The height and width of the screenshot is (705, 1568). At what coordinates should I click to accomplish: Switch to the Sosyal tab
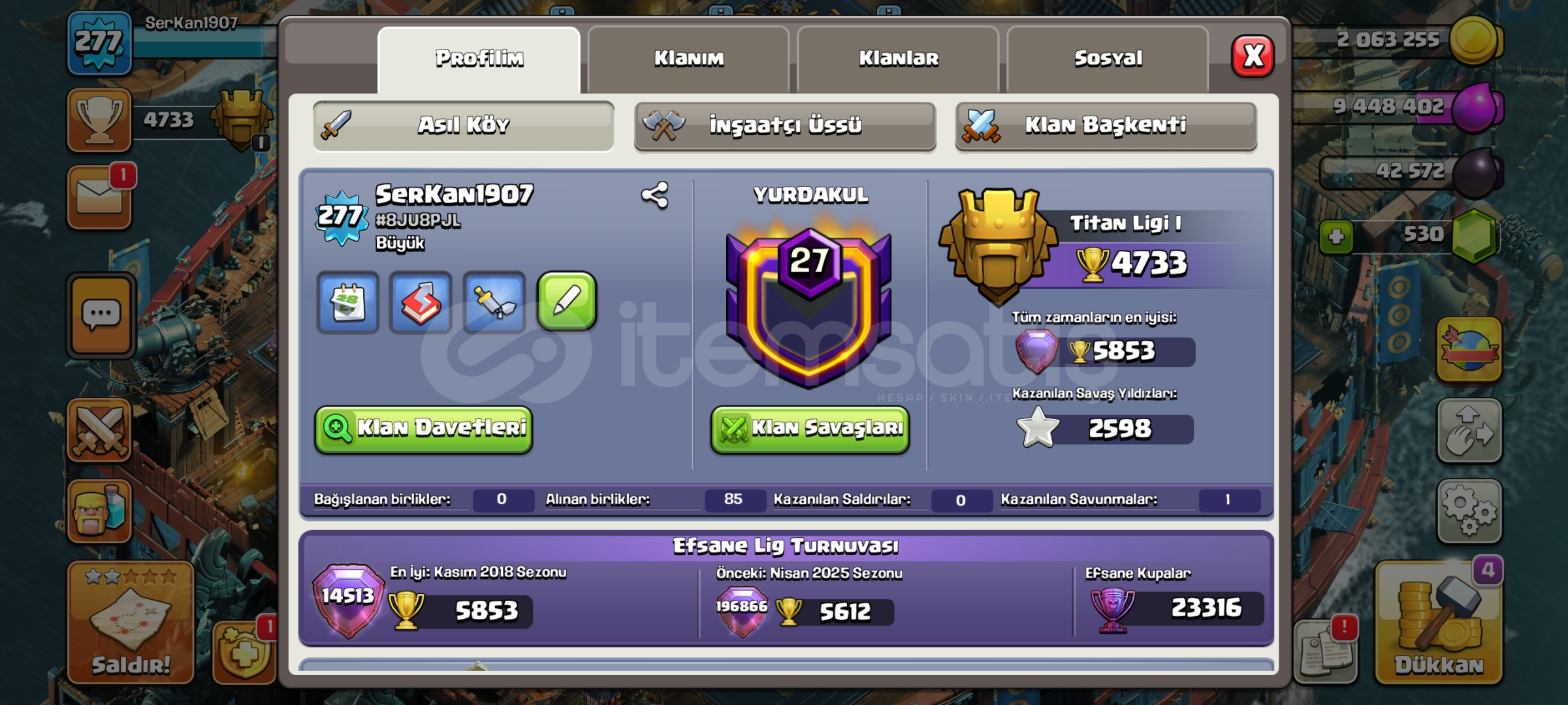click(x=1108, y=59)
